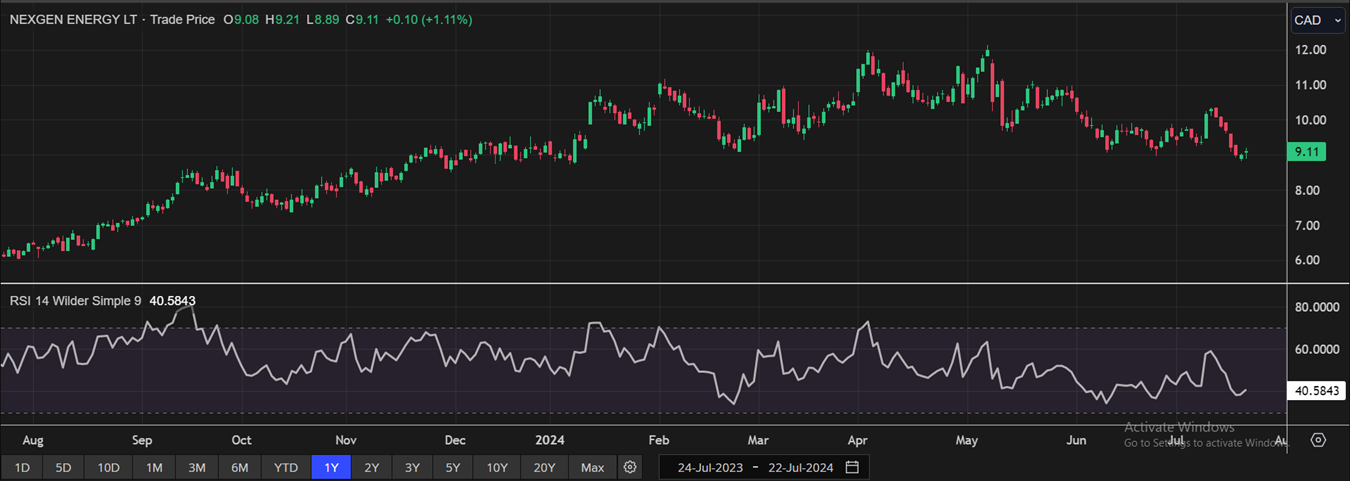Click the Nov label on time axis
1350x481 pixels.
346,440
